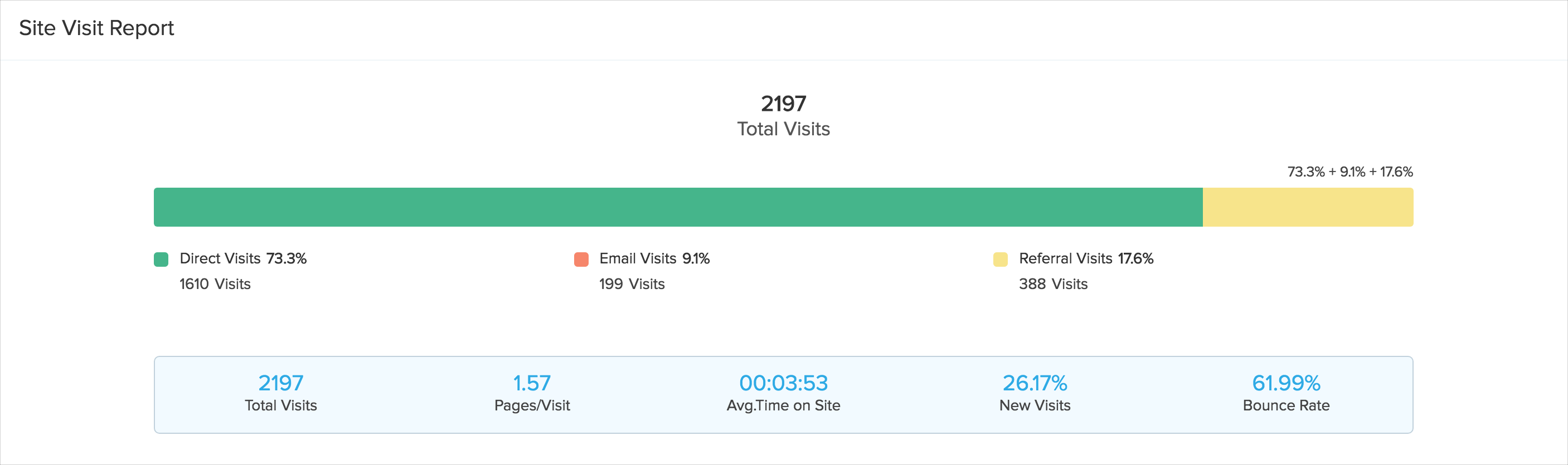
Task: Click the Referral Visits 17.6% legend label
Action: (x=1086, y=258)
